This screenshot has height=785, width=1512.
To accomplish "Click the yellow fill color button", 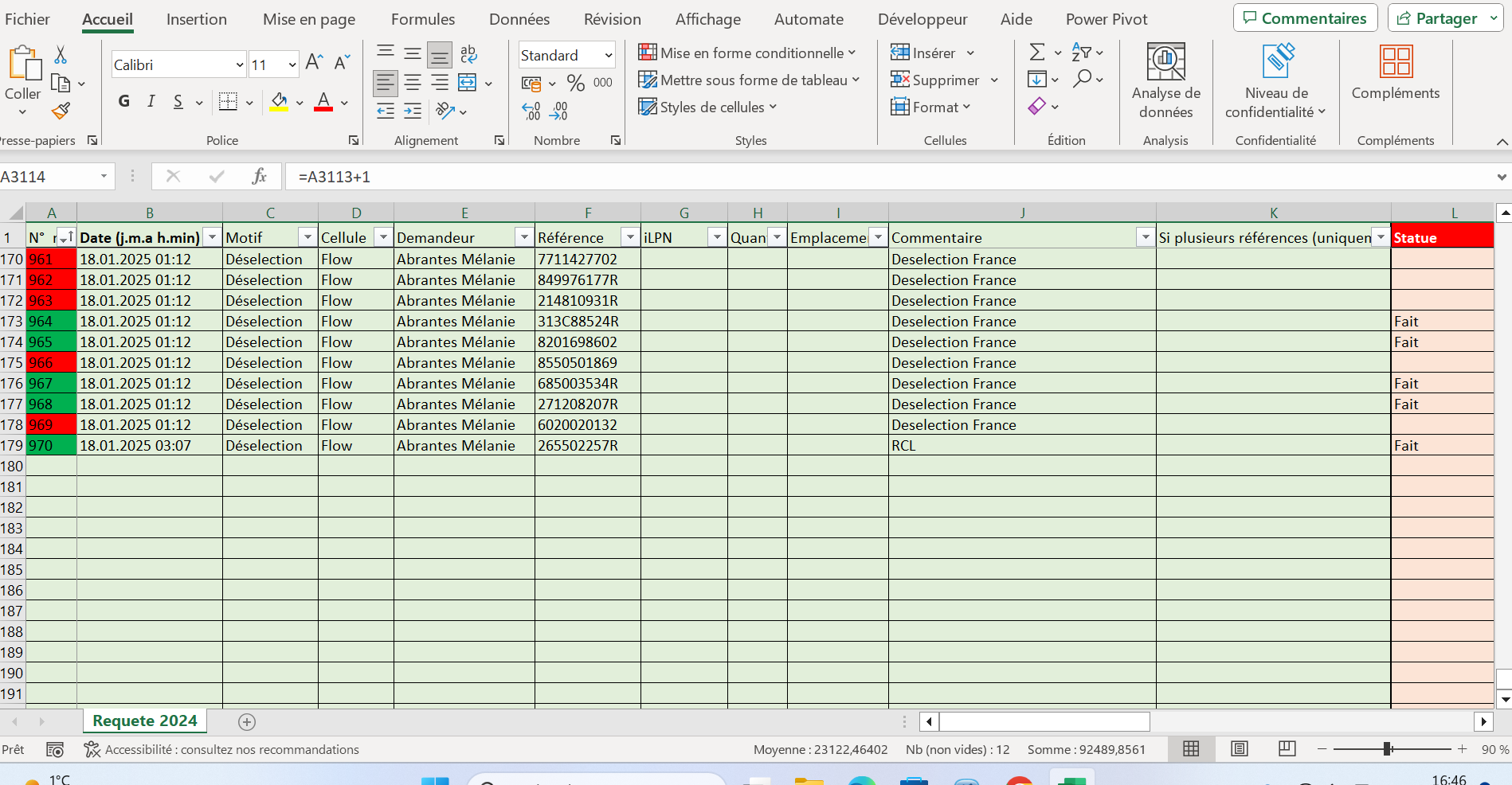I will coord(279,102).
